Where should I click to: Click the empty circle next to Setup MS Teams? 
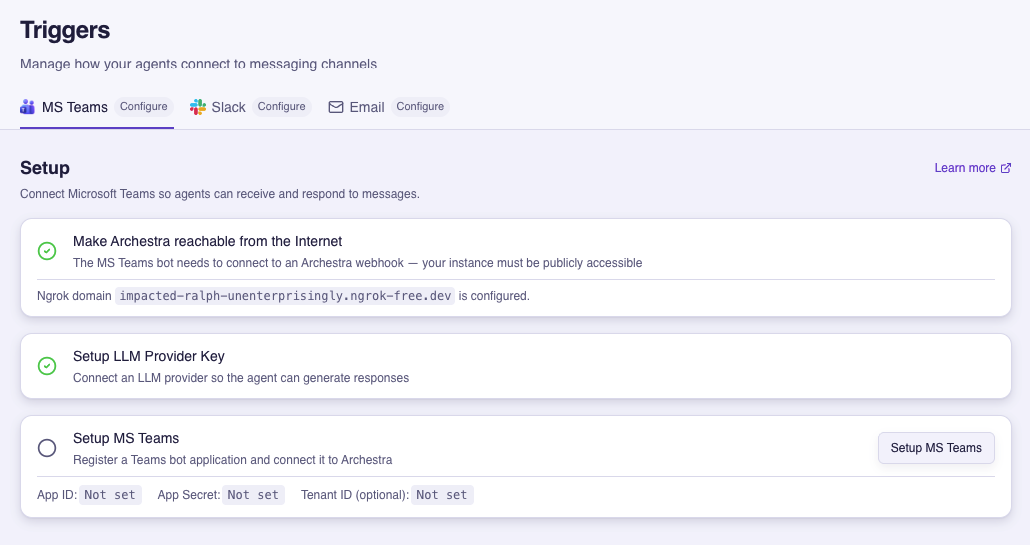(47, 448)
